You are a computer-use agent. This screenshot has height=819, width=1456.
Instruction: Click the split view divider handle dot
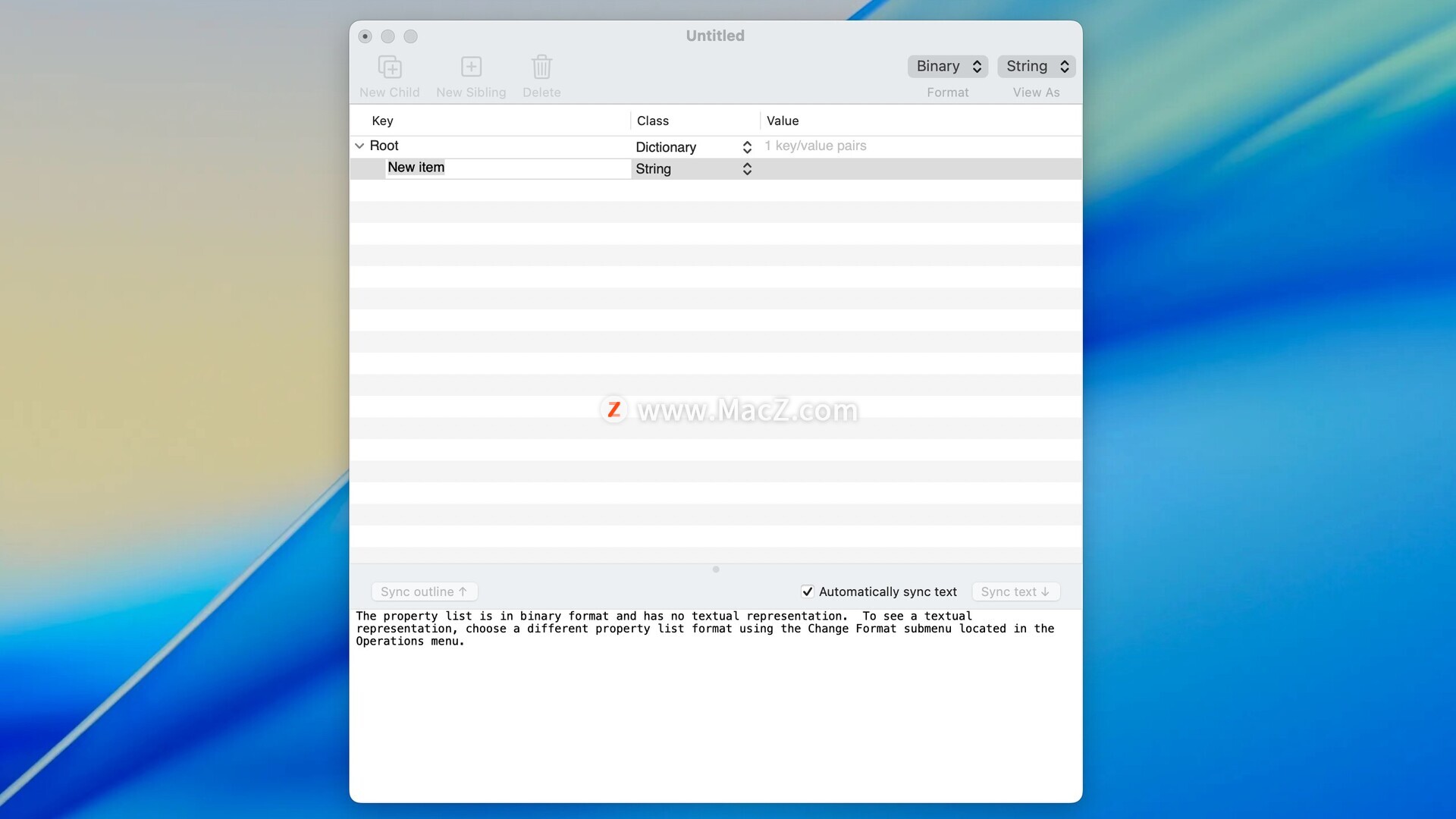point(716,570)
